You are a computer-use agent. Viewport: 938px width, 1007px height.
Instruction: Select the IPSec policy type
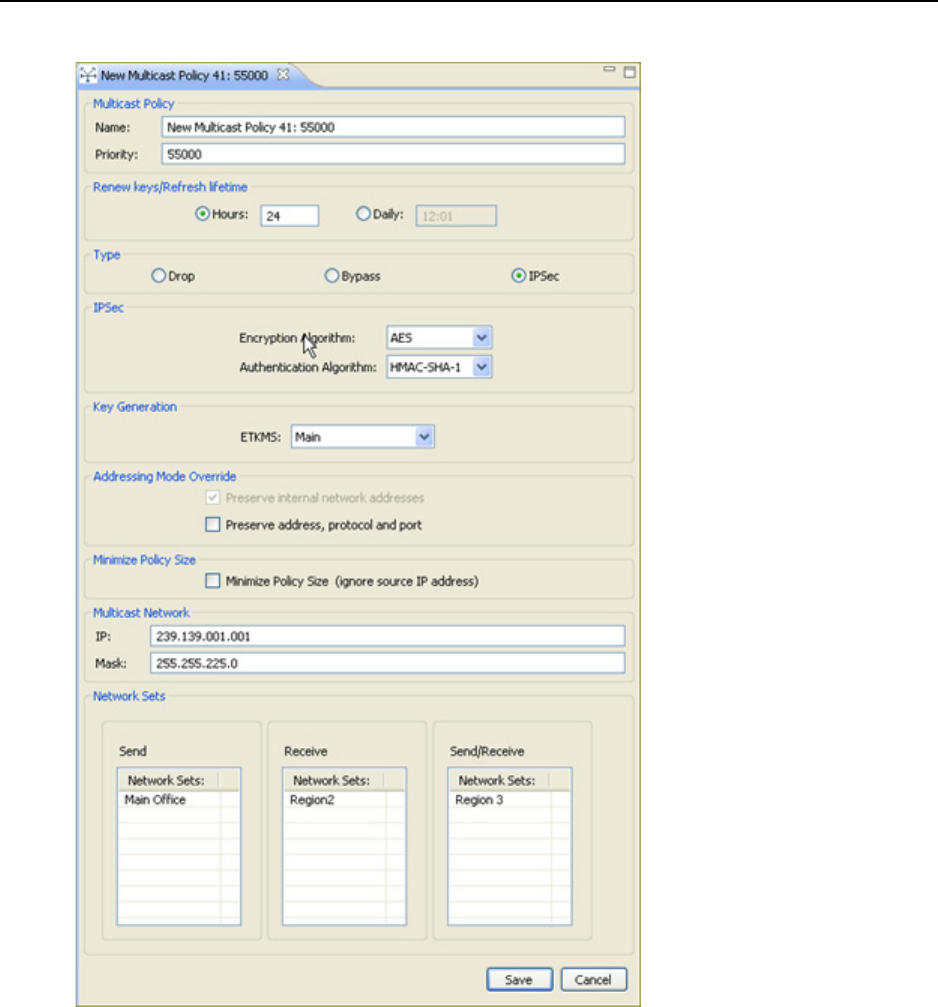coord(517,276)
